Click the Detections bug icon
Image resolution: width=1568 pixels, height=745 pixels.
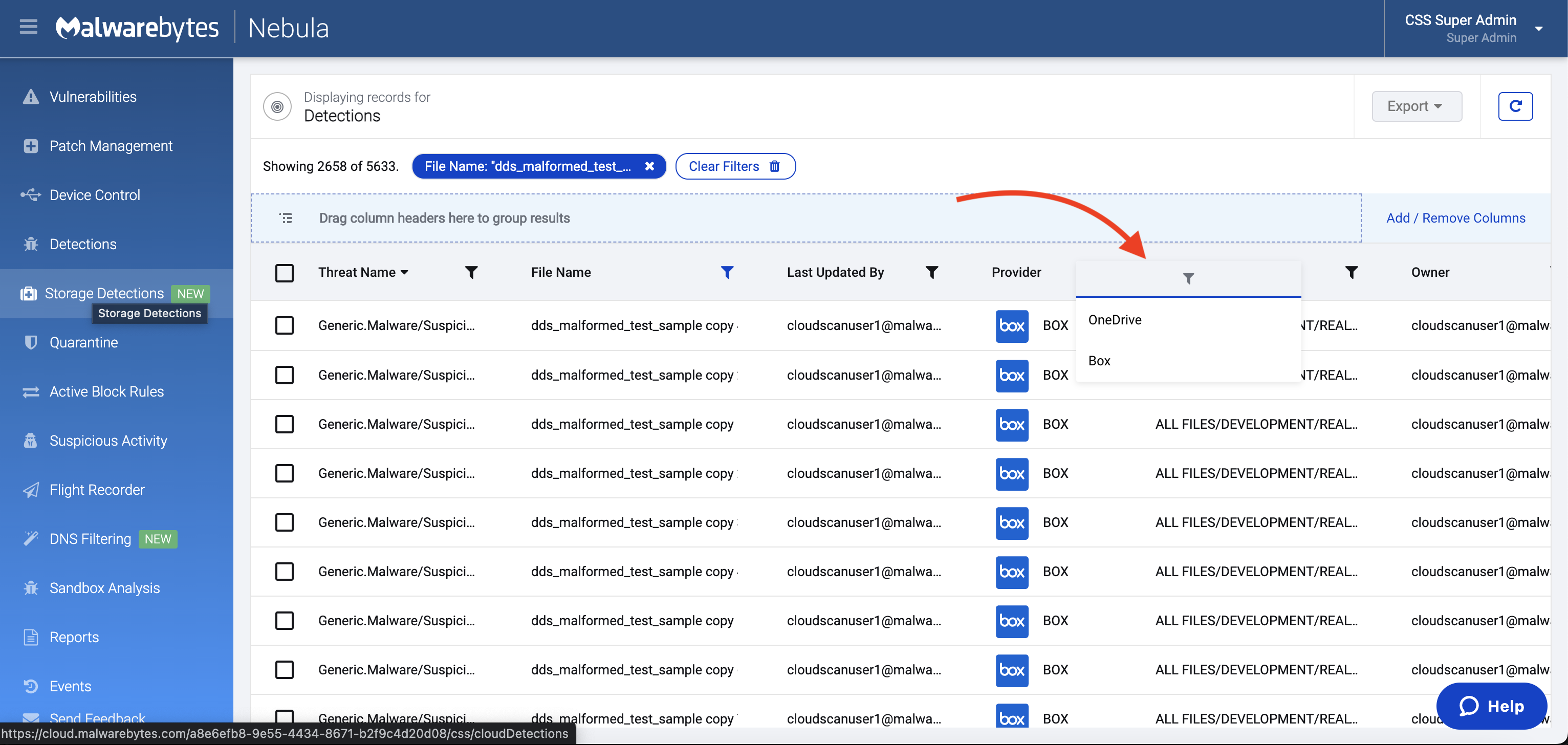pos(30,244)
